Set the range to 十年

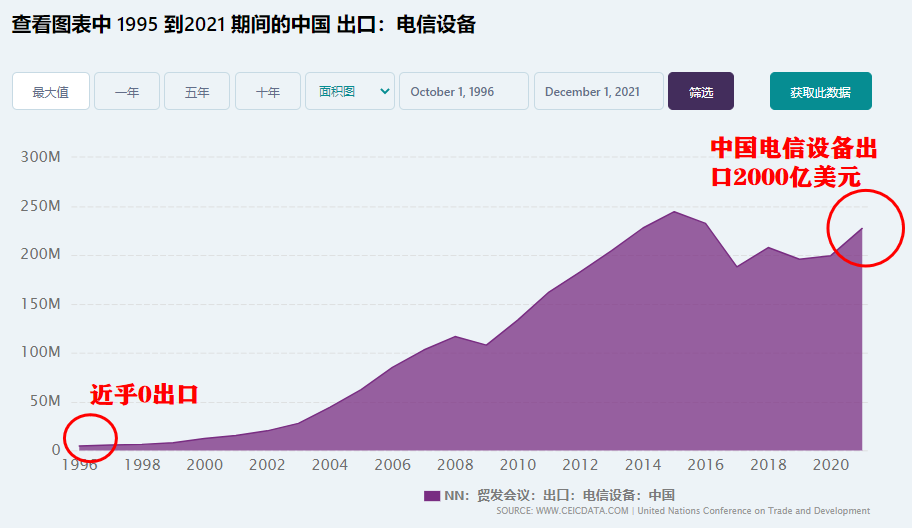268,92
